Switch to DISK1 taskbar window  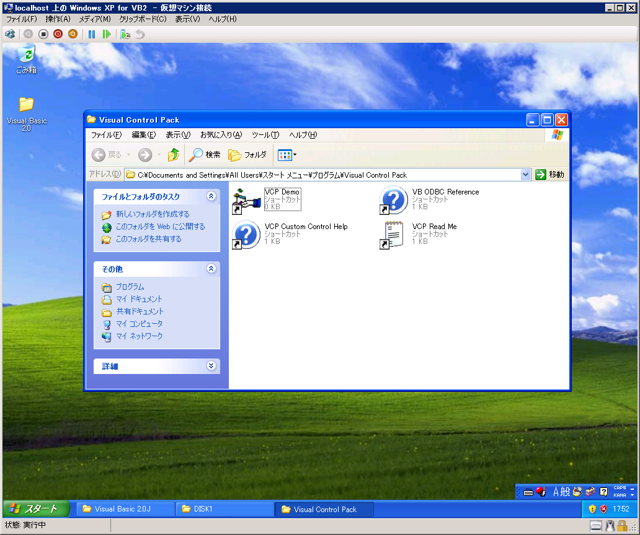[x=224, y=509]
